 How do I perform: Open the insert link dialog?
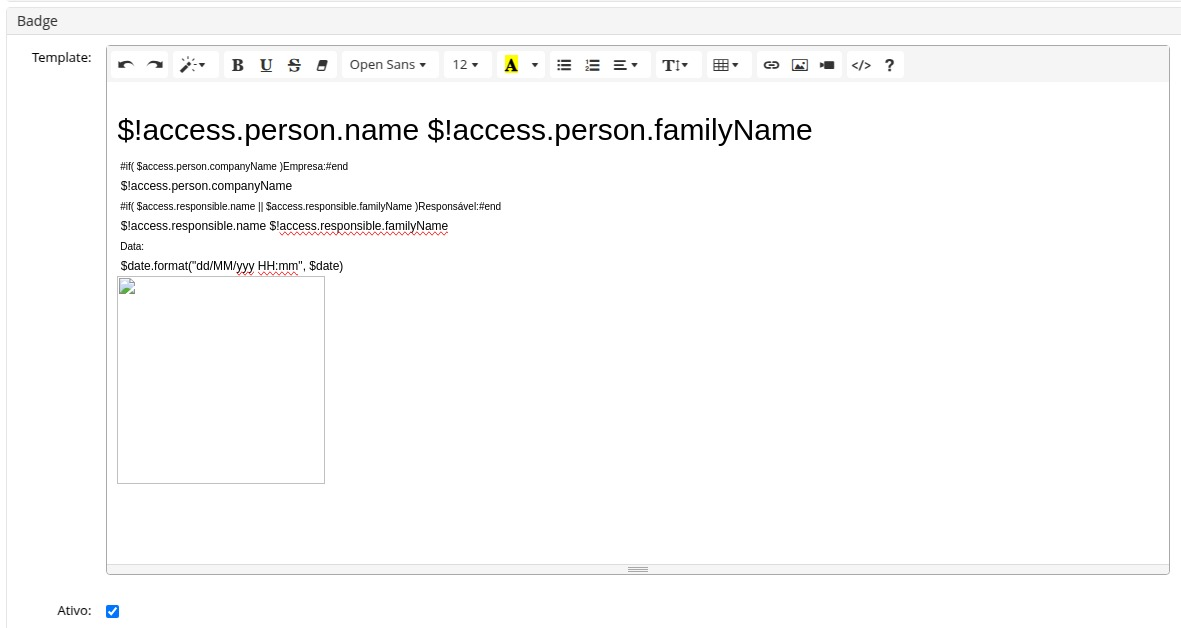click(771, 65)
